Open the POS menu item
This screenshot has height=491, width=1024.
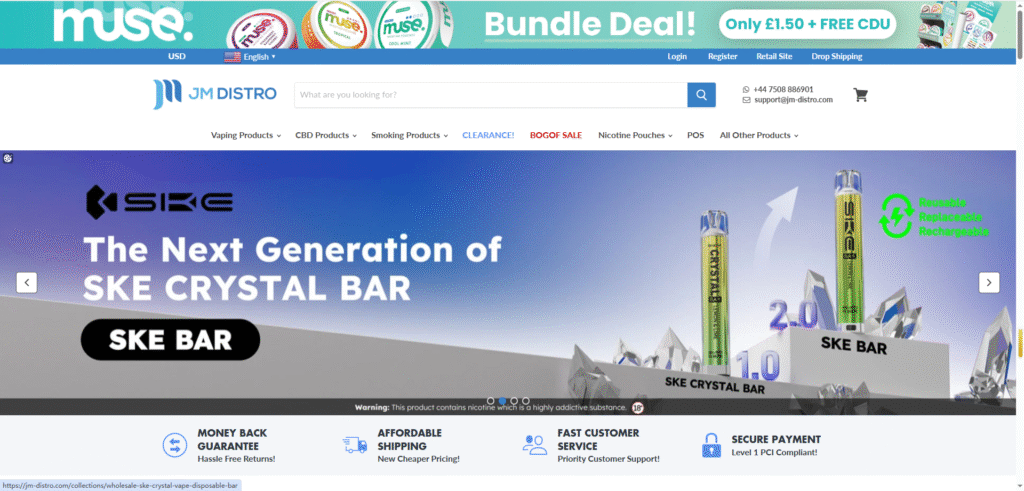tap(696, 135)
